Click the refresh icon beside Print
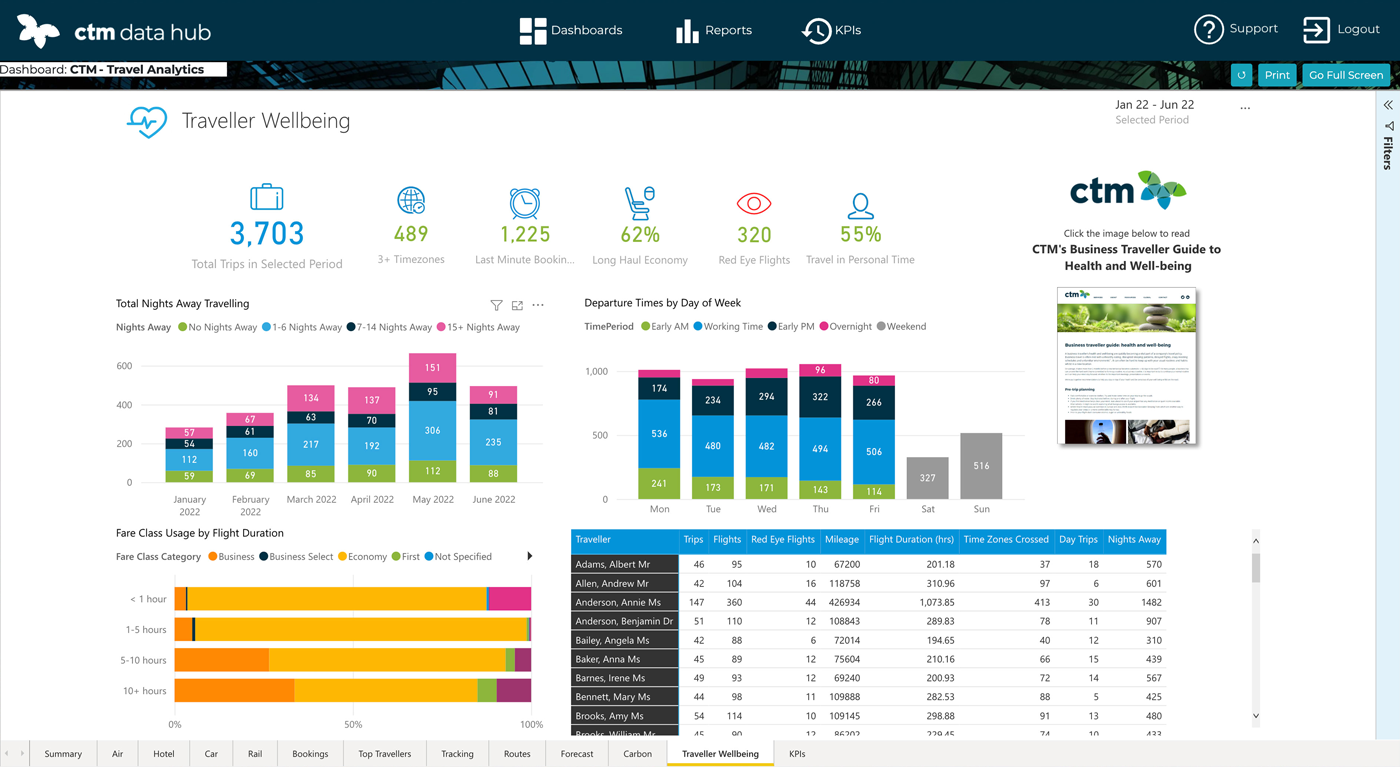The width and height of the screenshot is (1400, 767). [x=1241, y=75]
